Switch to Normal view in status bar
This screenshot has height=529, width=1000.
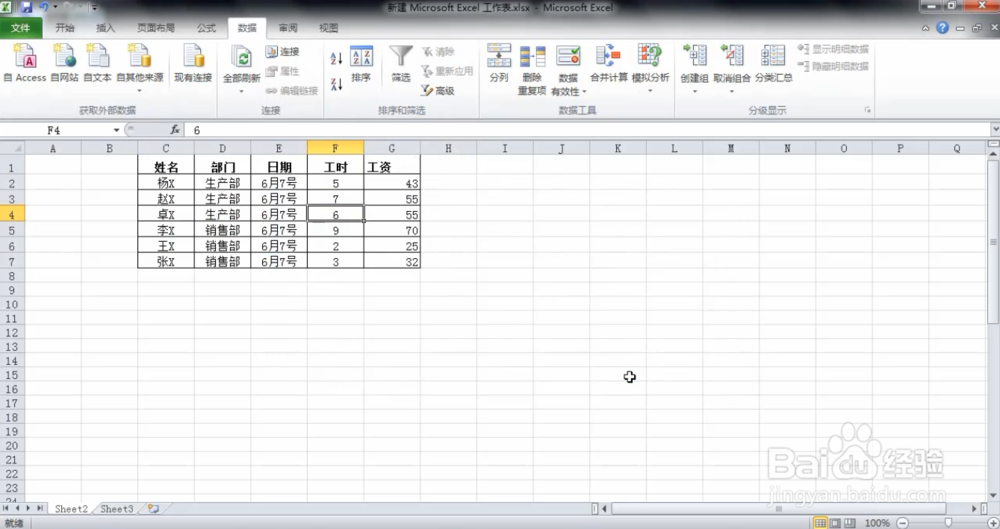click(820, 523)
